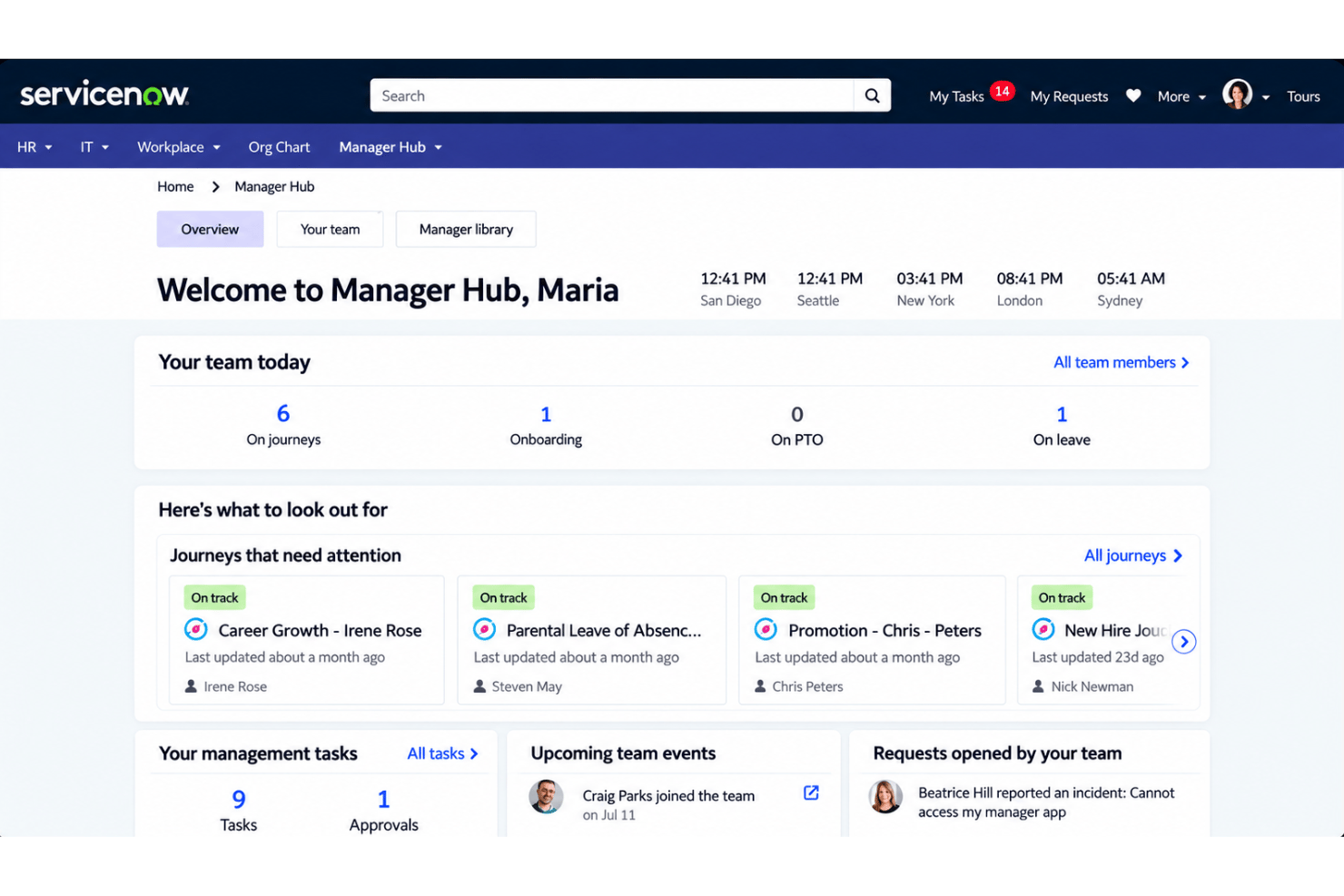The image size is (1344, 896).
Task: Open favorites heart icon in header
Action: point(1133,95)
